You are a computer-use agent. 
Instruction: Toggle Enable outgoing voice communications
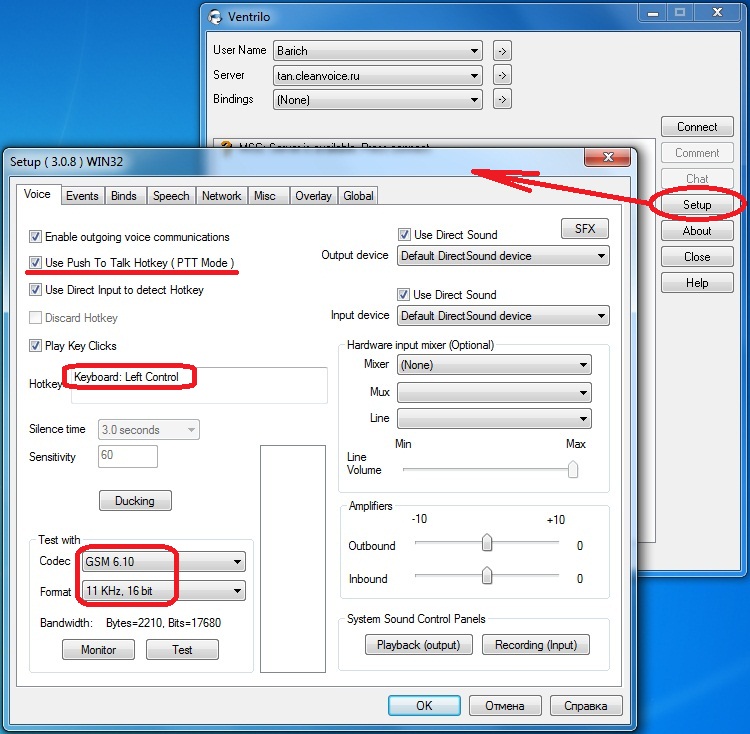pyautogui.click(x=35, y=237)
